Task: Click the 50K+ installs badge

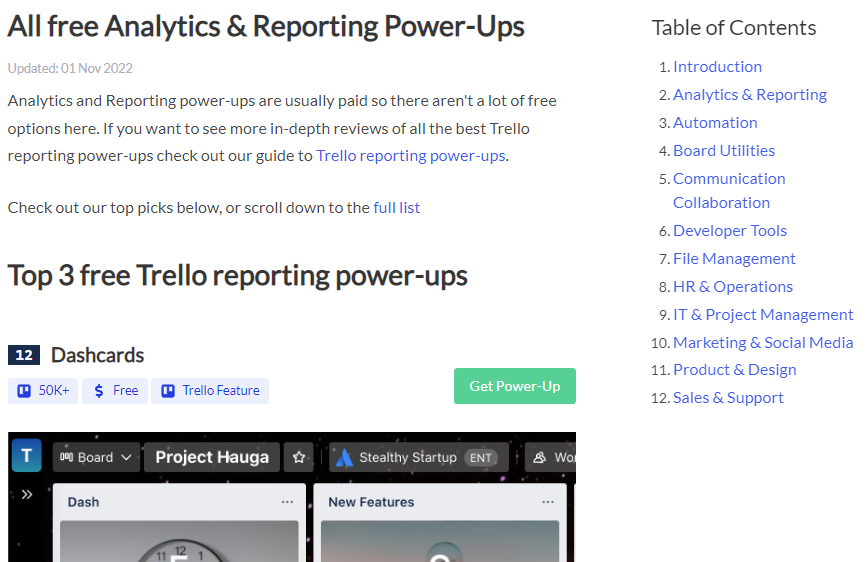Action: pos(43,391)
